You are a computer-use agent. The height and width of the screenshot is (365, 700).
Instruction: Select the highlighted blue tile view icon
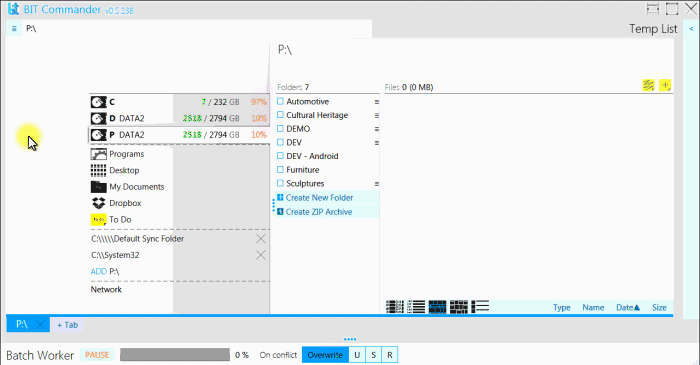coord(438,307)
